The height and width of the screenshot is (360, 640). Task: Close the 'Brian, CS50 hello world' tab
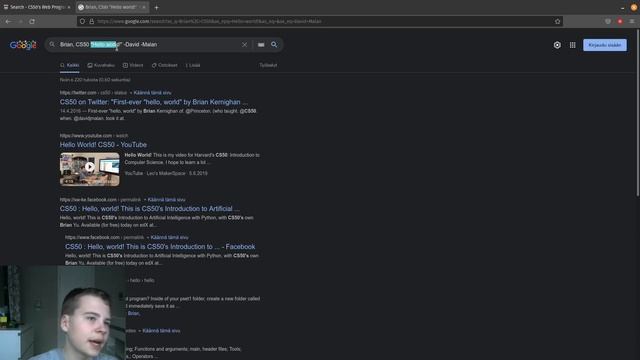click(144, 7)
